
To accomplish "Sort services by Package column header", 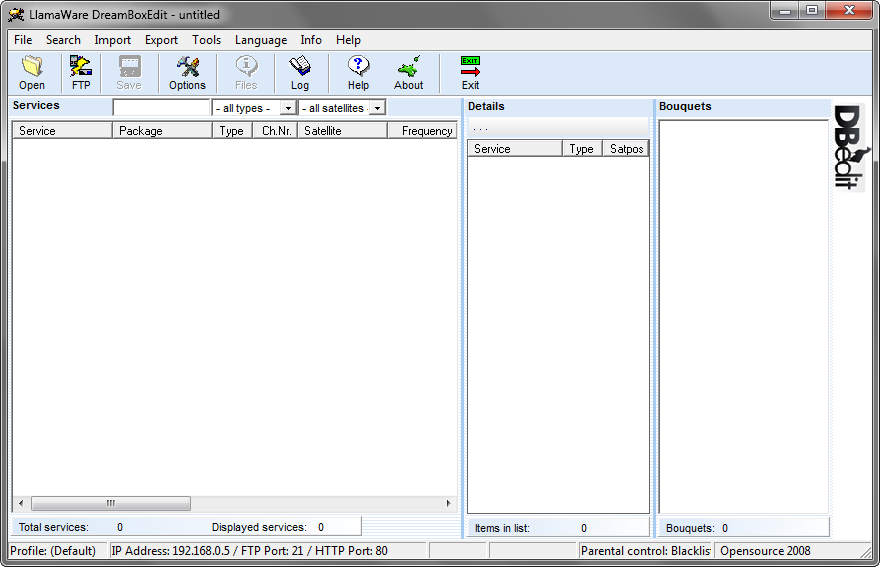I will (162, 131).
